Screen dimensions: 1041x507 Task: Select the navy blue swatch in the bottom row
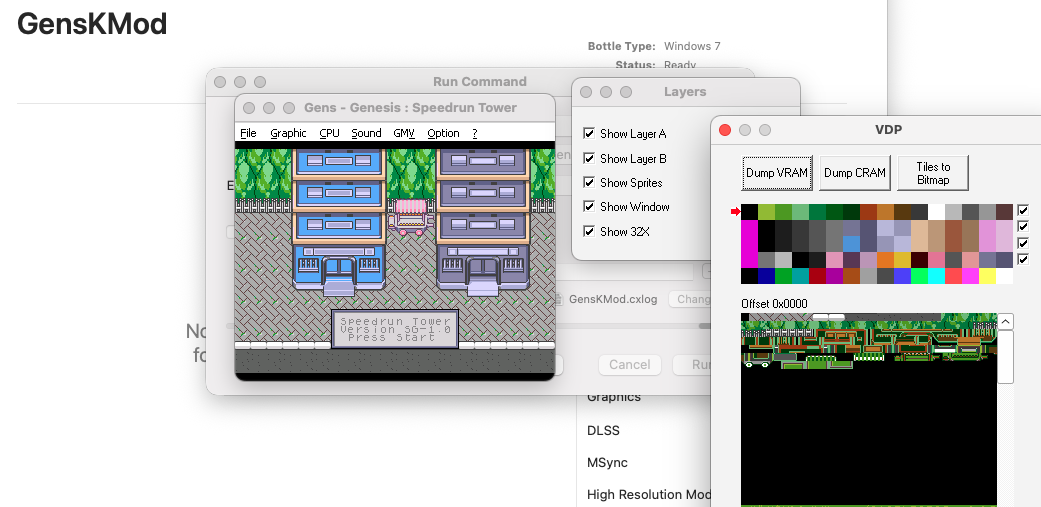[x=765, y=275]
